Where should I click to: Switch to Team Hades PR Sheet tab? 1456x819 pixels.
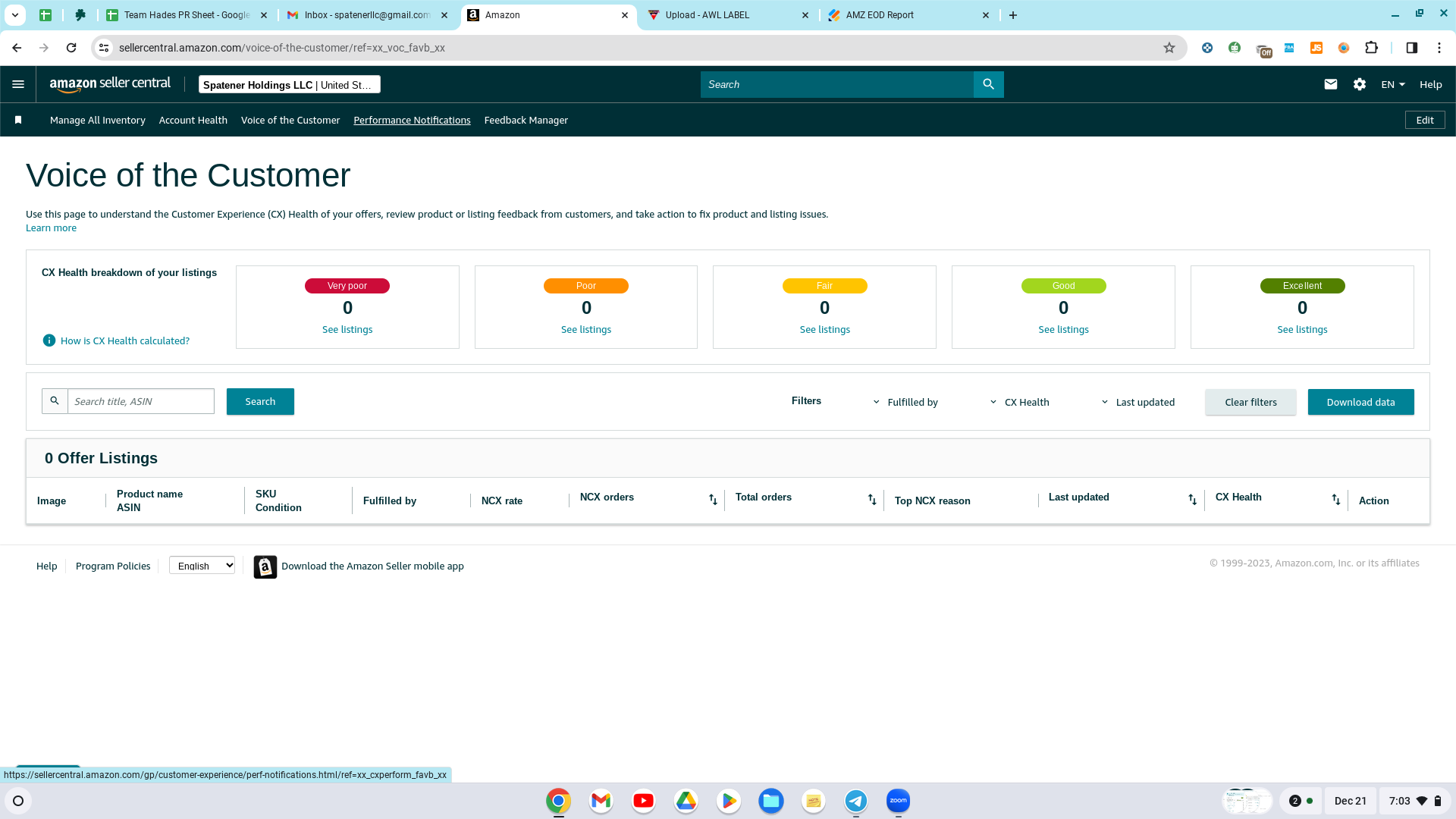tap(187, 15)
